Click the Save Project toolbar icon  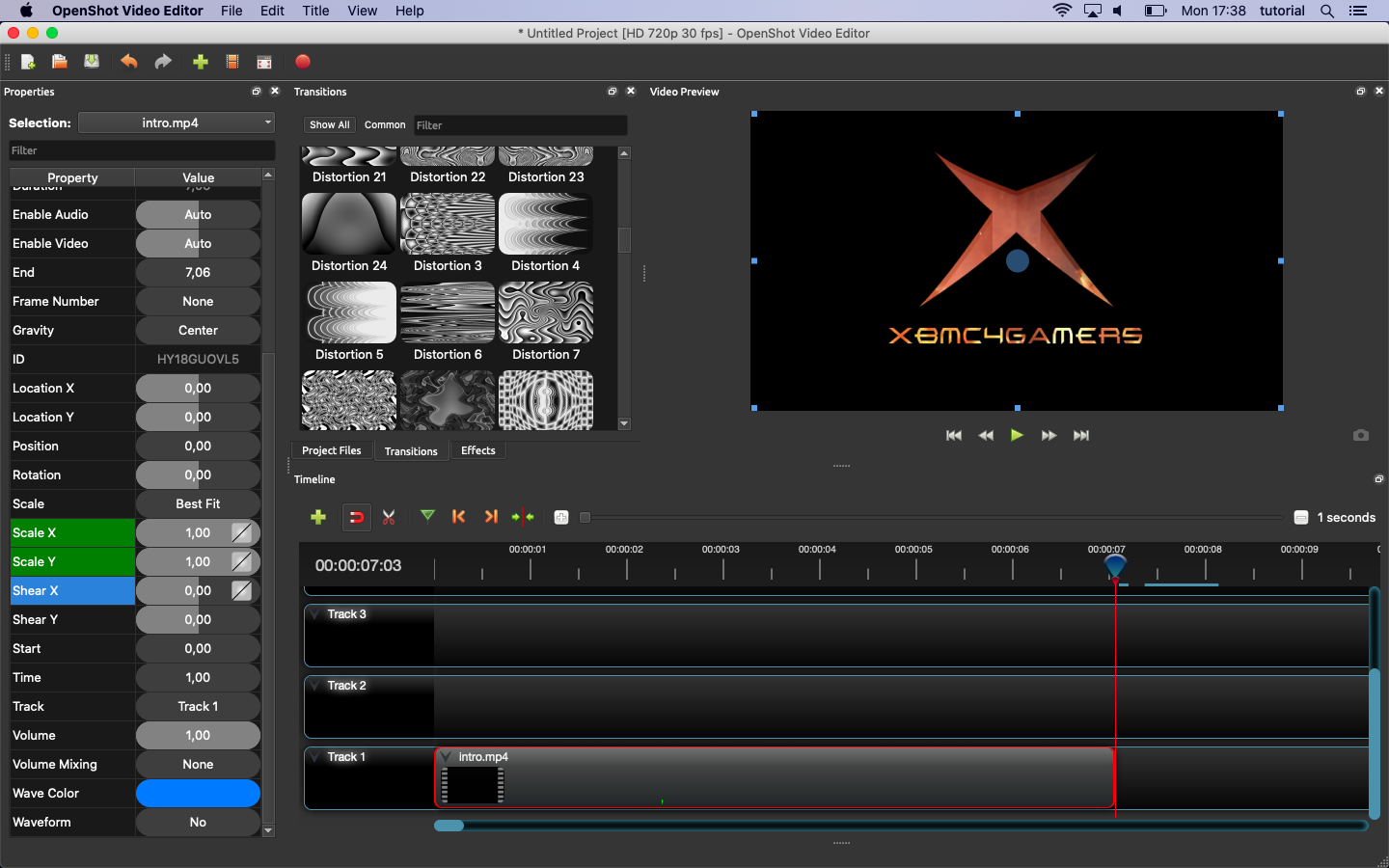[92, 62]
